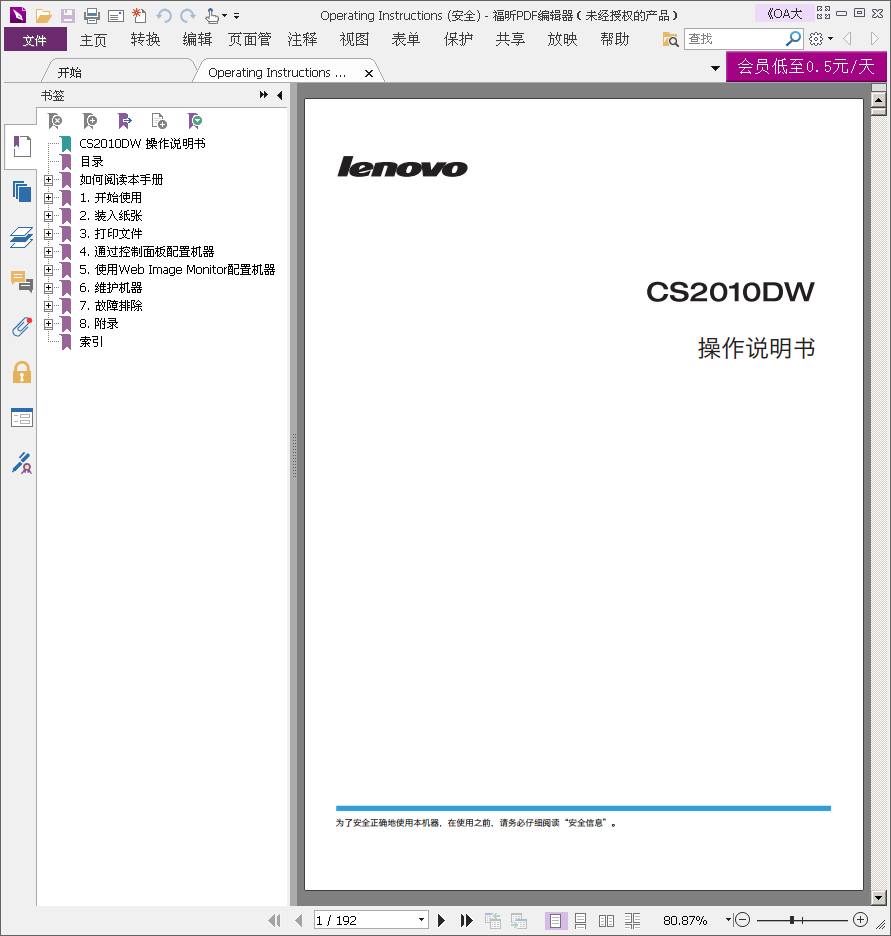Open the form fields panel icon
891x936 pixels.
coord(21,418)
